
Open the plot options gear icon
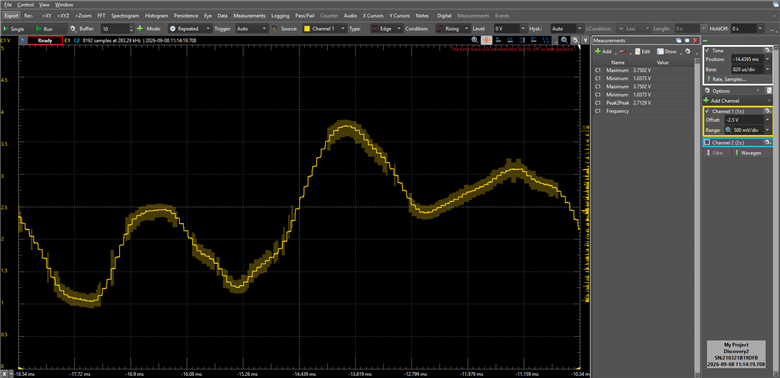tap(575, 40)
